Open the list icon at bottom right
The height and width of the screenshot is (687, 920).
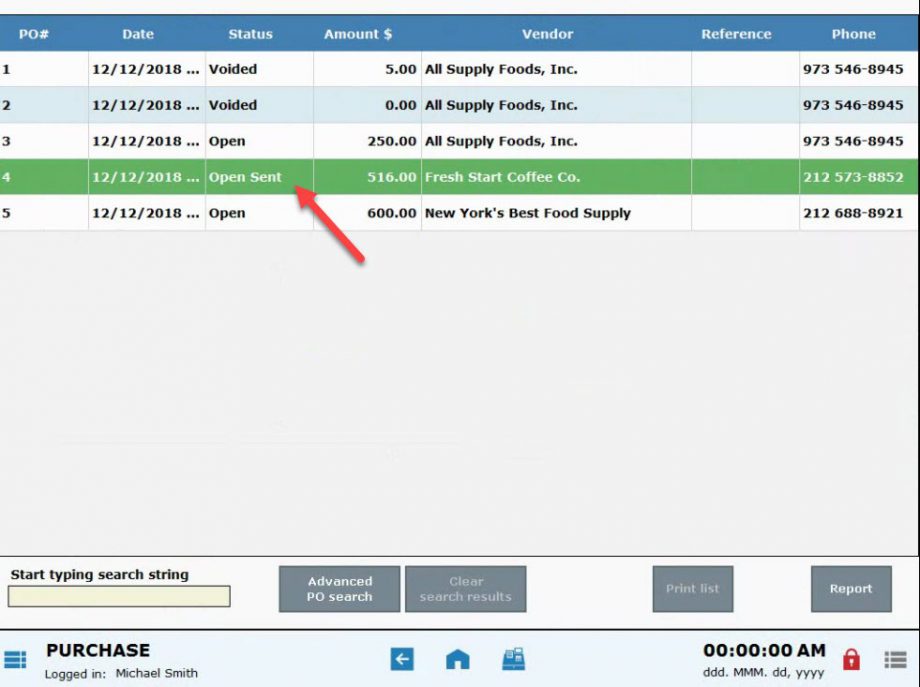[x=896, y=659]
